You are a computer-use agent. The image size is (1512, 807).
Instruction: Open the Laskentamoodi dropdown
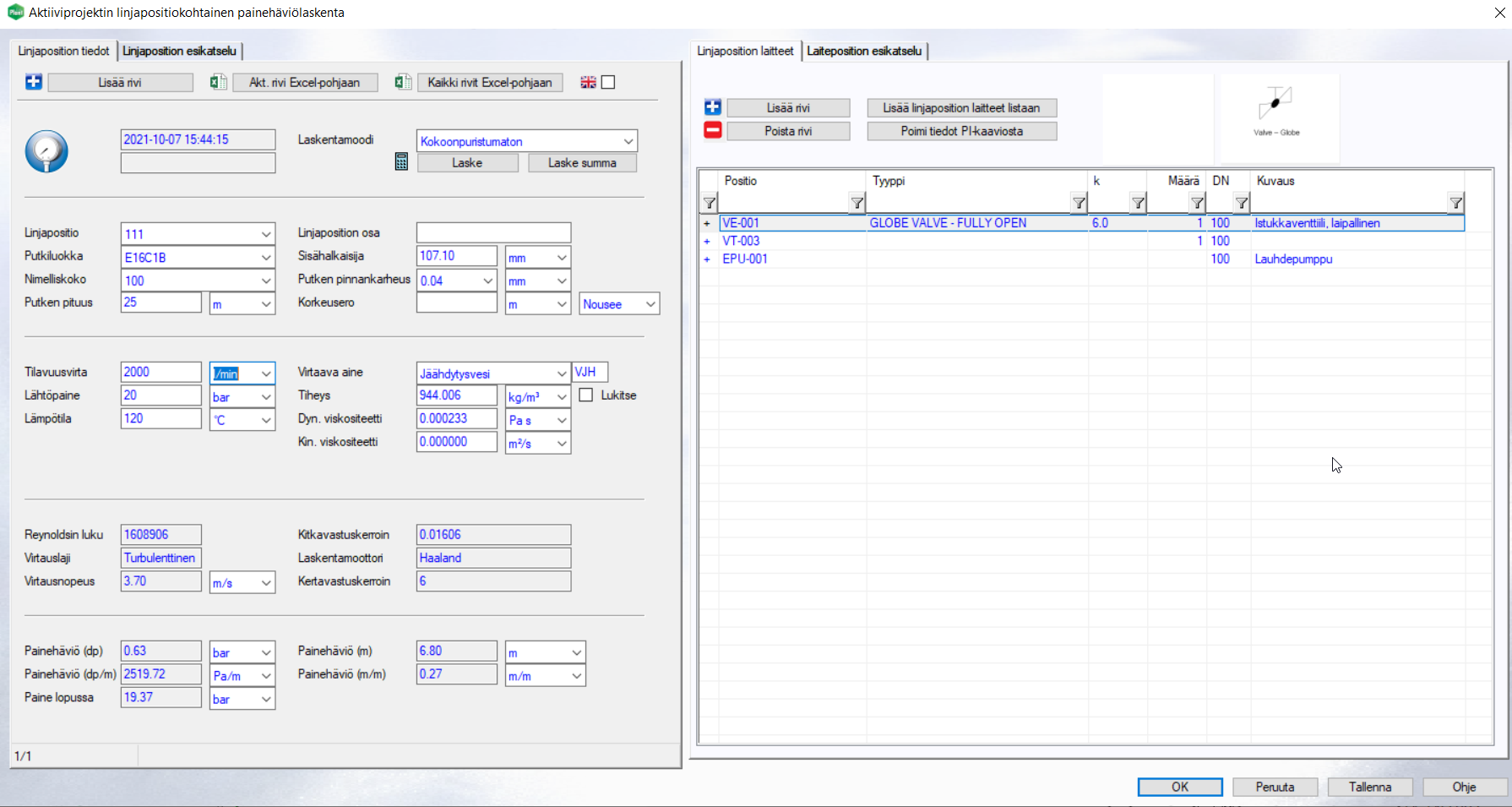pos(628,141)
